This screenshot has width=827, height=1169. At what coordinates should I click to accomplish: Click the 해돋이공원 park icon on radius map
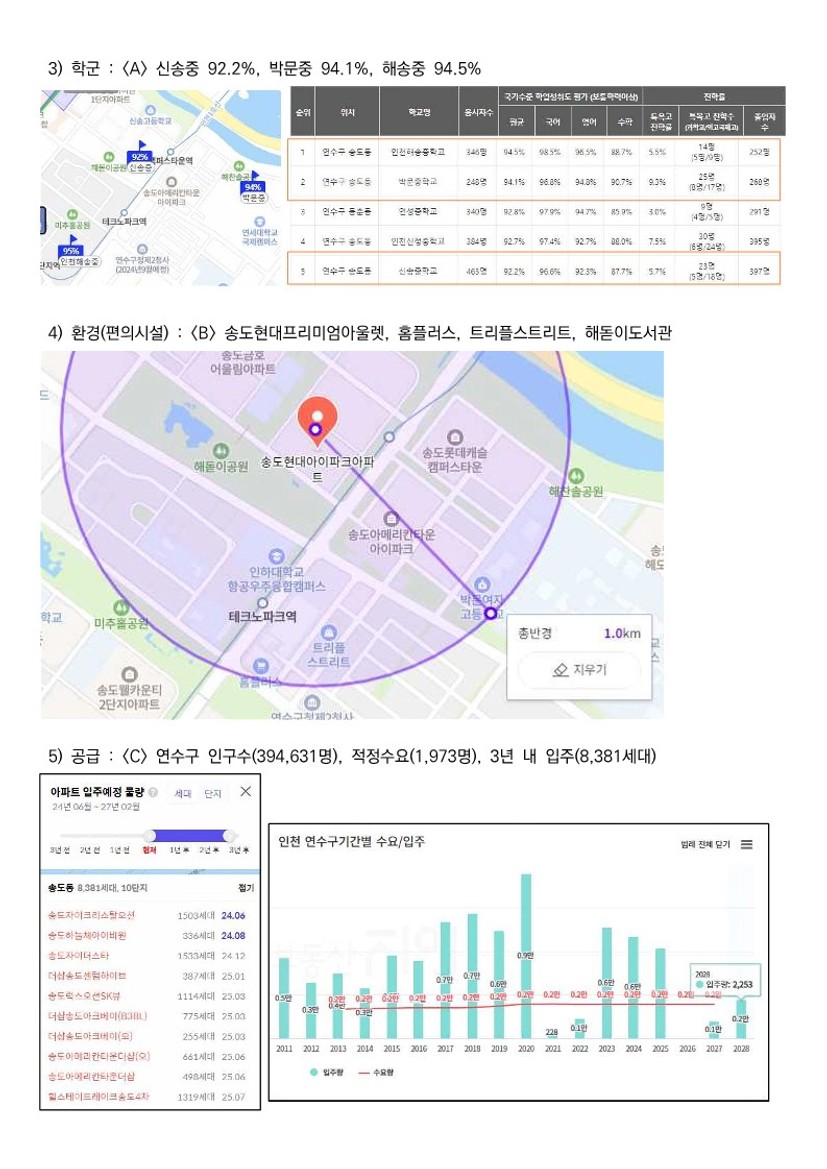[220, 450]
